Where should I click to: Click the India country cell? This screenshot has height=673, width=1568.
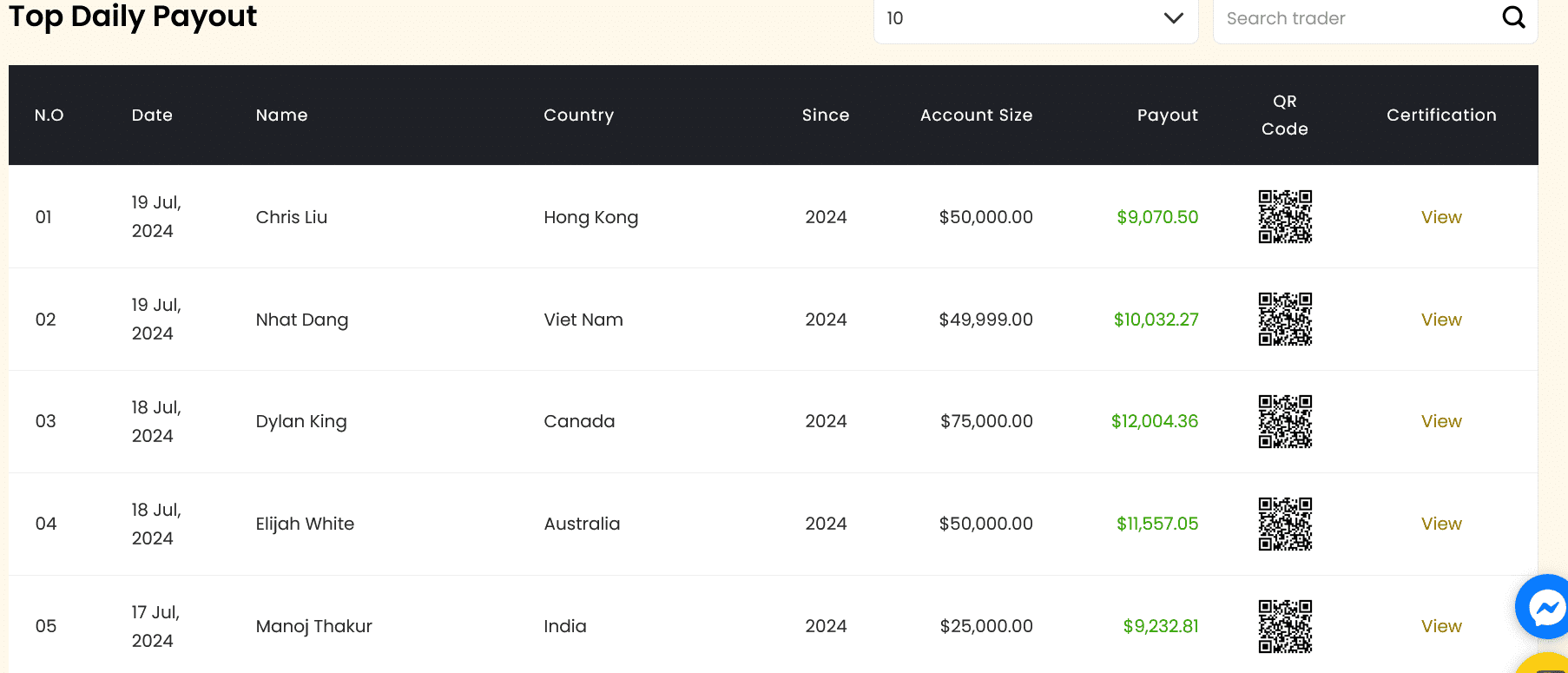coord(565,626)
